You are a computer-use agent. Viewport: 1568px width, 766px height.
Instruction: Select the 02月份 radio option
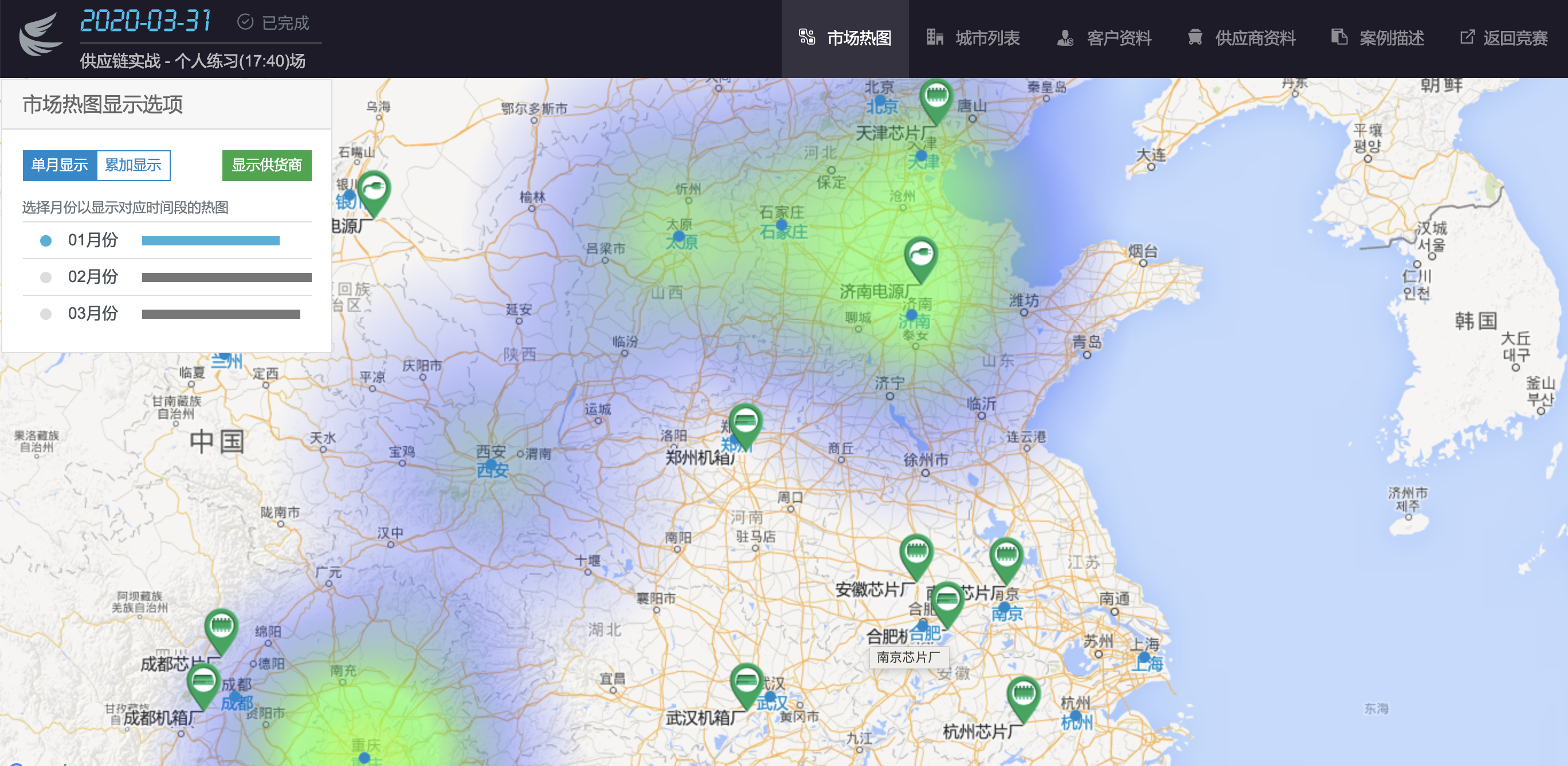[x=46, y=278]
